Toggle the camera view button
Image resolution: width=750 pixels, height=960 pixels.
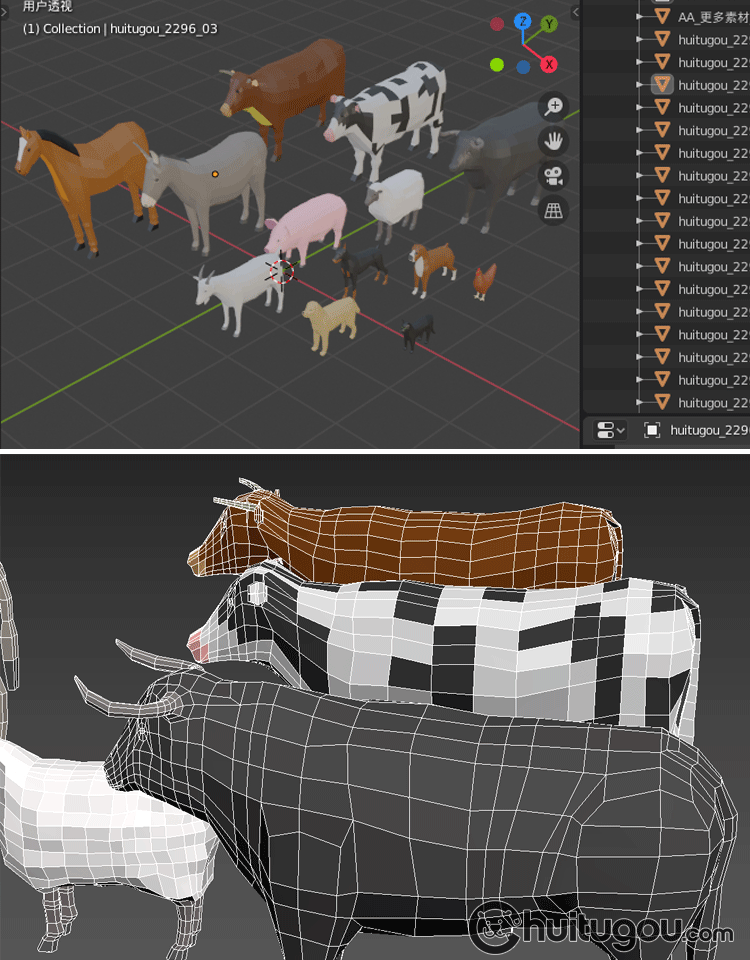[553, 176]
